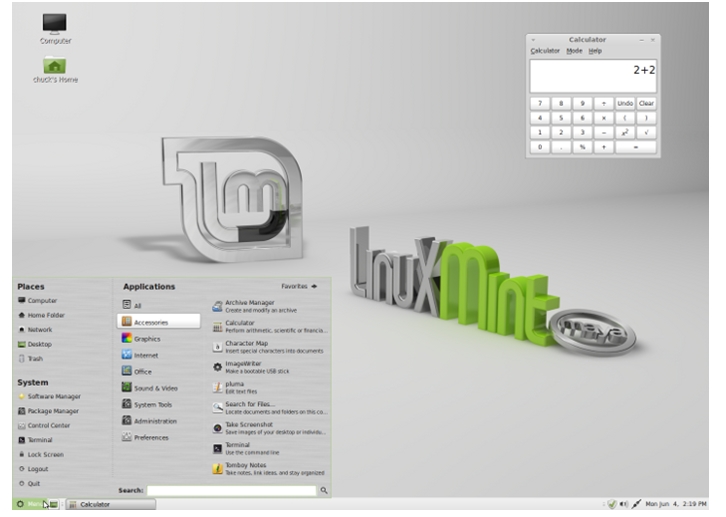The width and height of the screenshot is (726, 517).
Task: Click the network connection tray icon
Action: click(636, 504)
